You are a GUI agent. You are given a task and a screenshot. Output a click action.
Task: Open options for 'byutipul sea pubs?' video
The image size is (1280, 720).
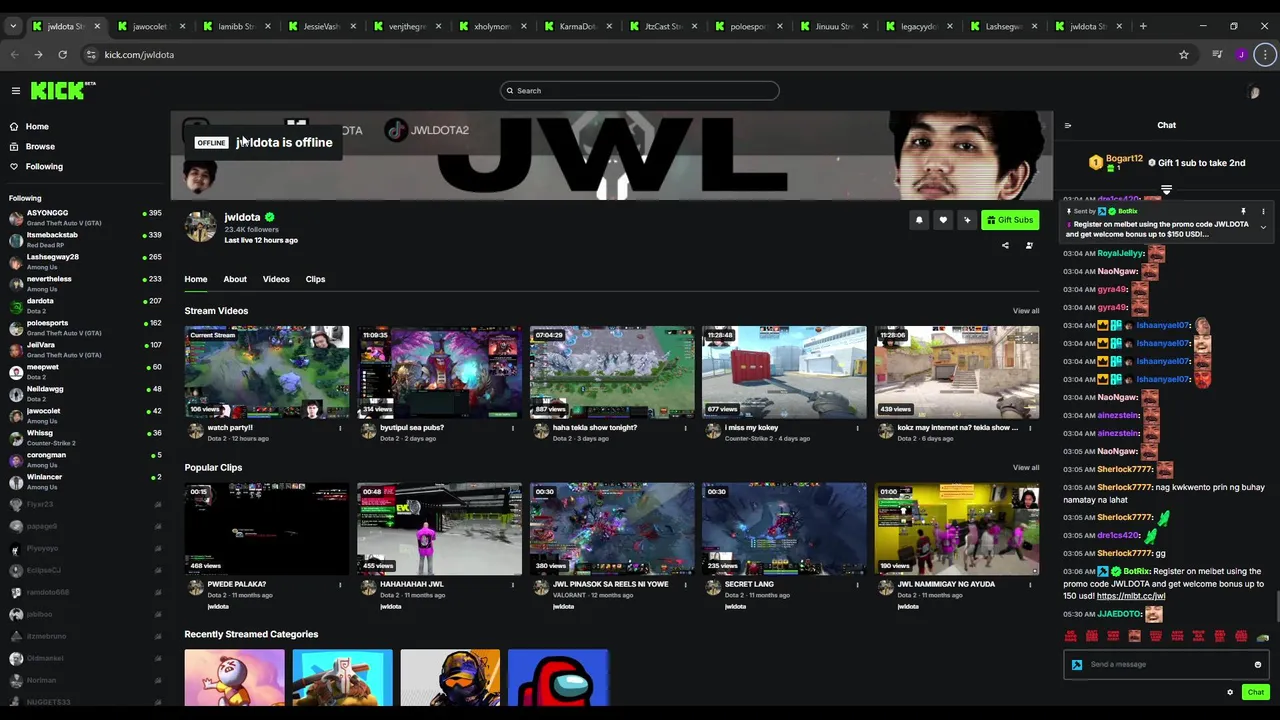[513, 428]
